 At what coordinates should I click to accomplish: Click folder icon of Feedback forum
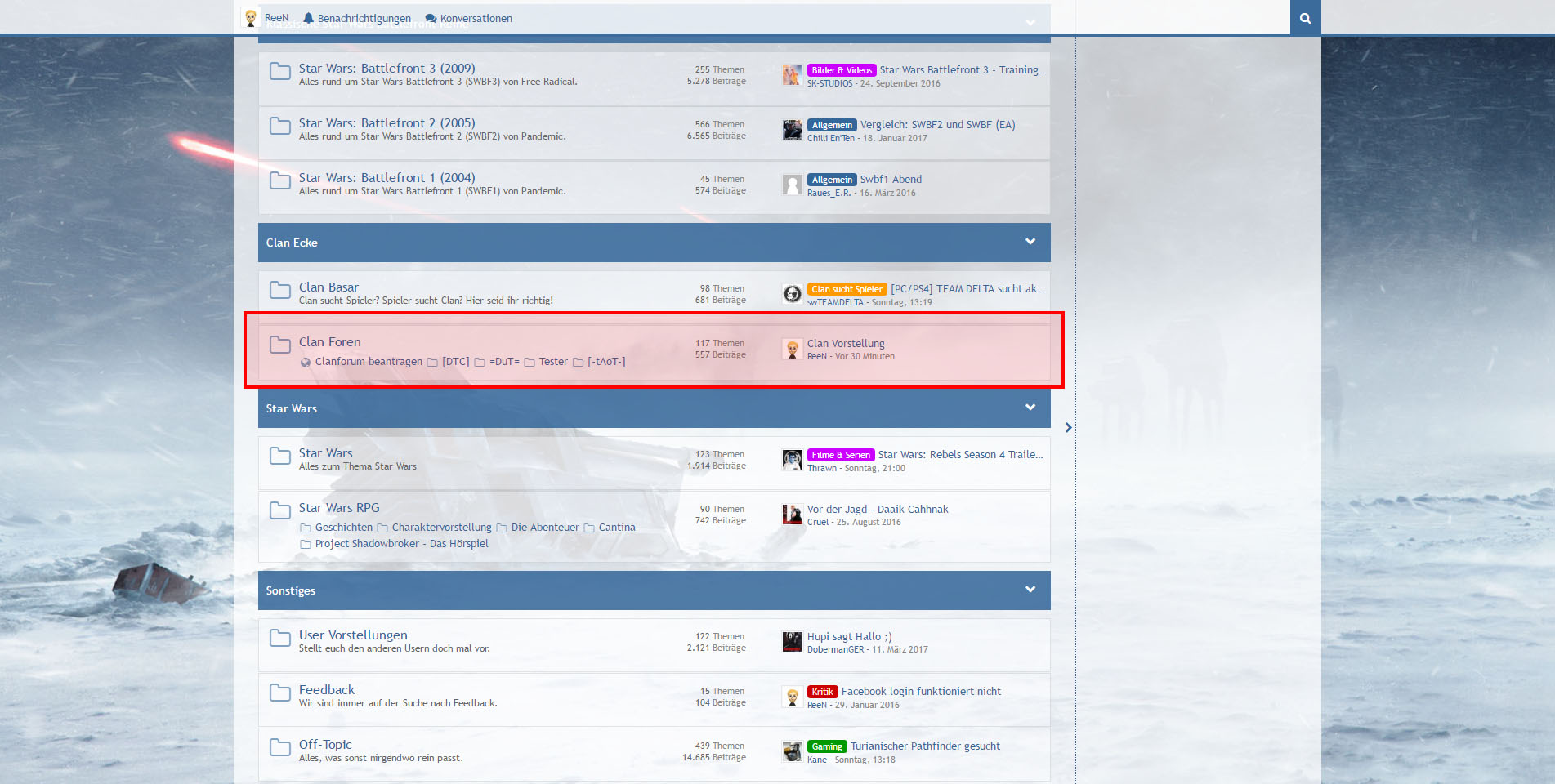click(280, 693)
